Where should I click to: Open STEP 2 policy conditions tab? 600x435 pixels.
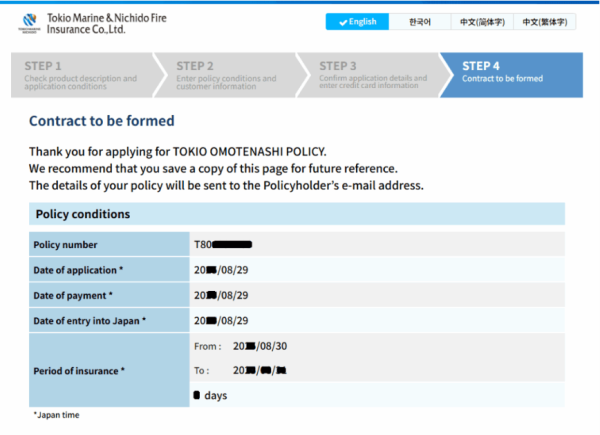point(227,73)
